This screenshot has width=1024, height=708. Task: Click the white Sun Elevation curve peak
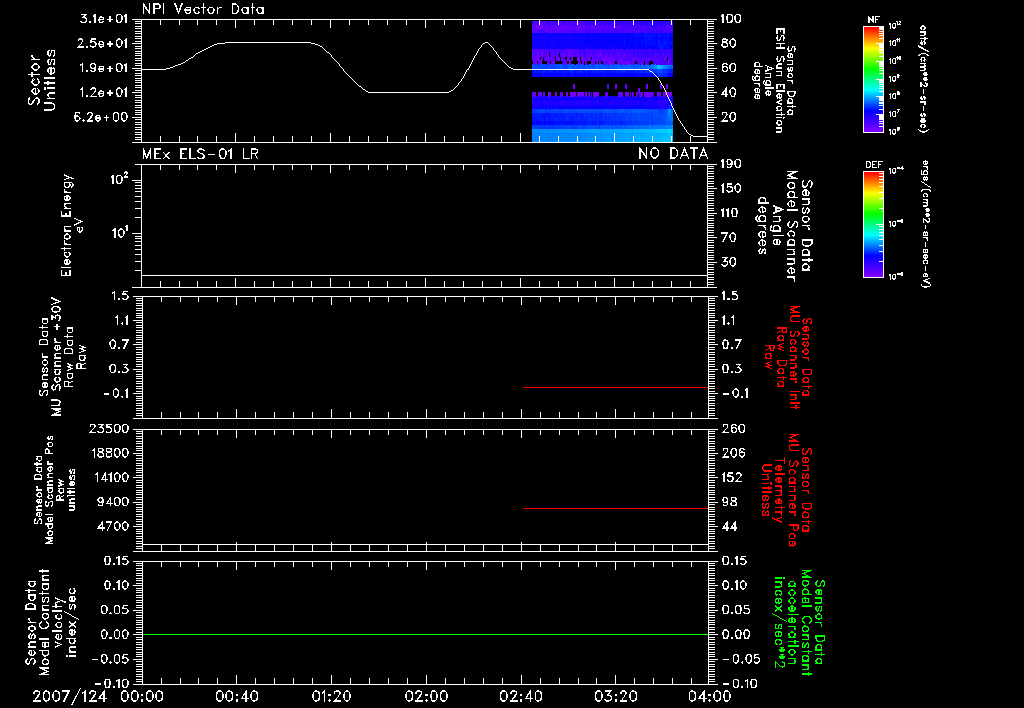pyautogui.click(x=485, y=42)
